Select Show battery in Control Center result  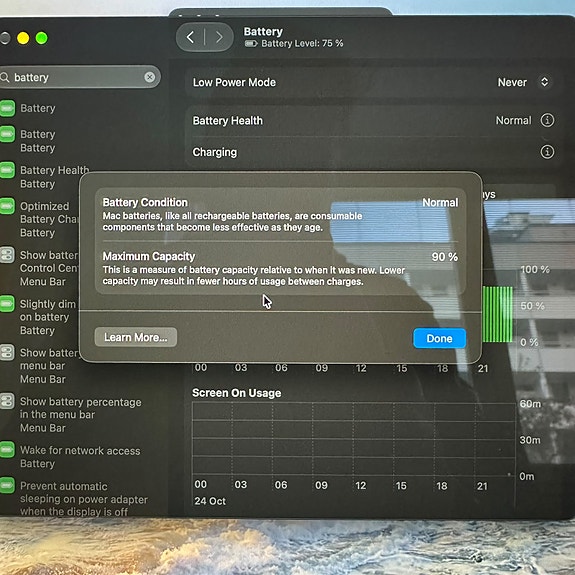(40, 268)
